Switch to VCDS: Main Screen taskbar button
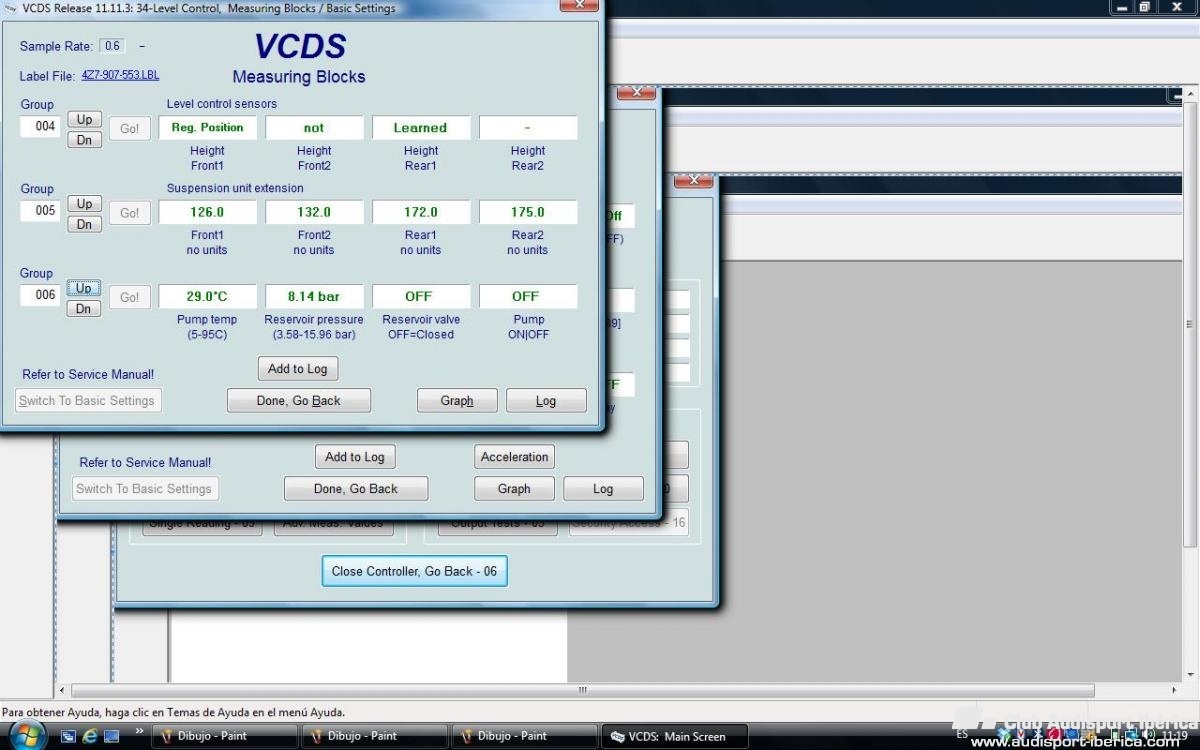Image resolution: width=1200 pixels, height=750 pixels. [x=675, y=736]
